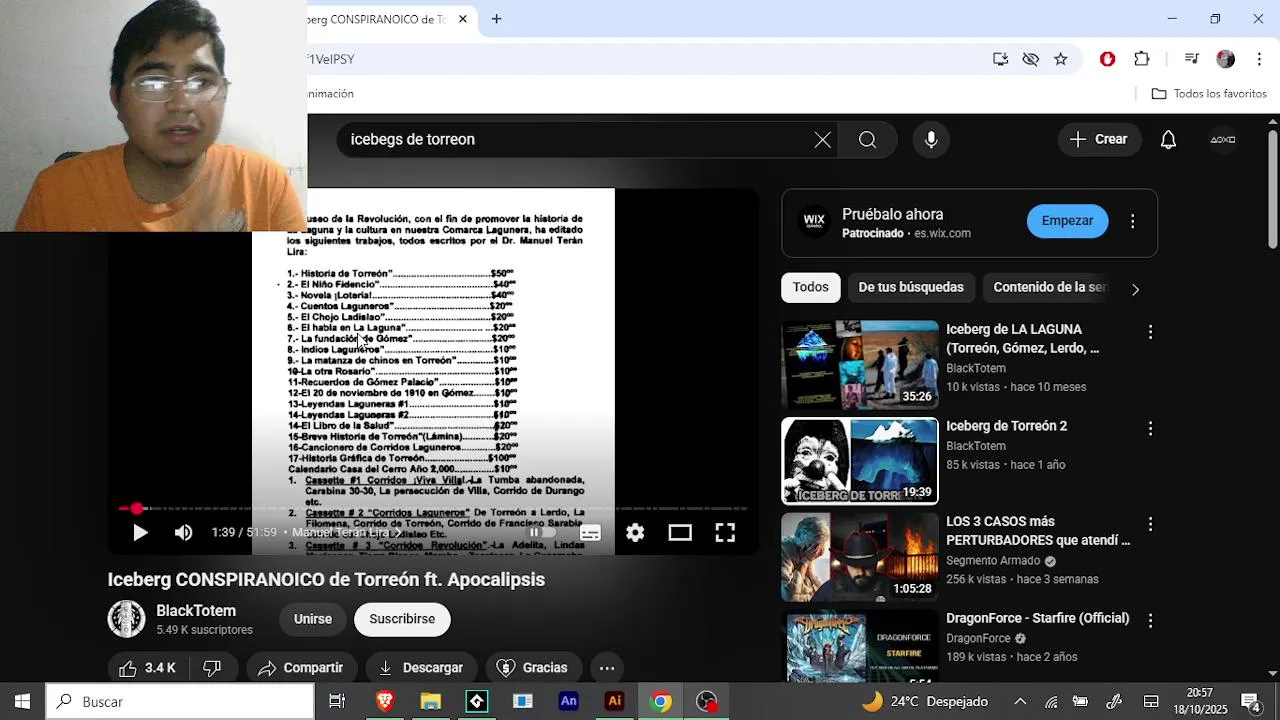The width and height of the screenshot is (1280, 720).
Task: Select the De tus búsquedas chip
Action: tap(911, 287)
